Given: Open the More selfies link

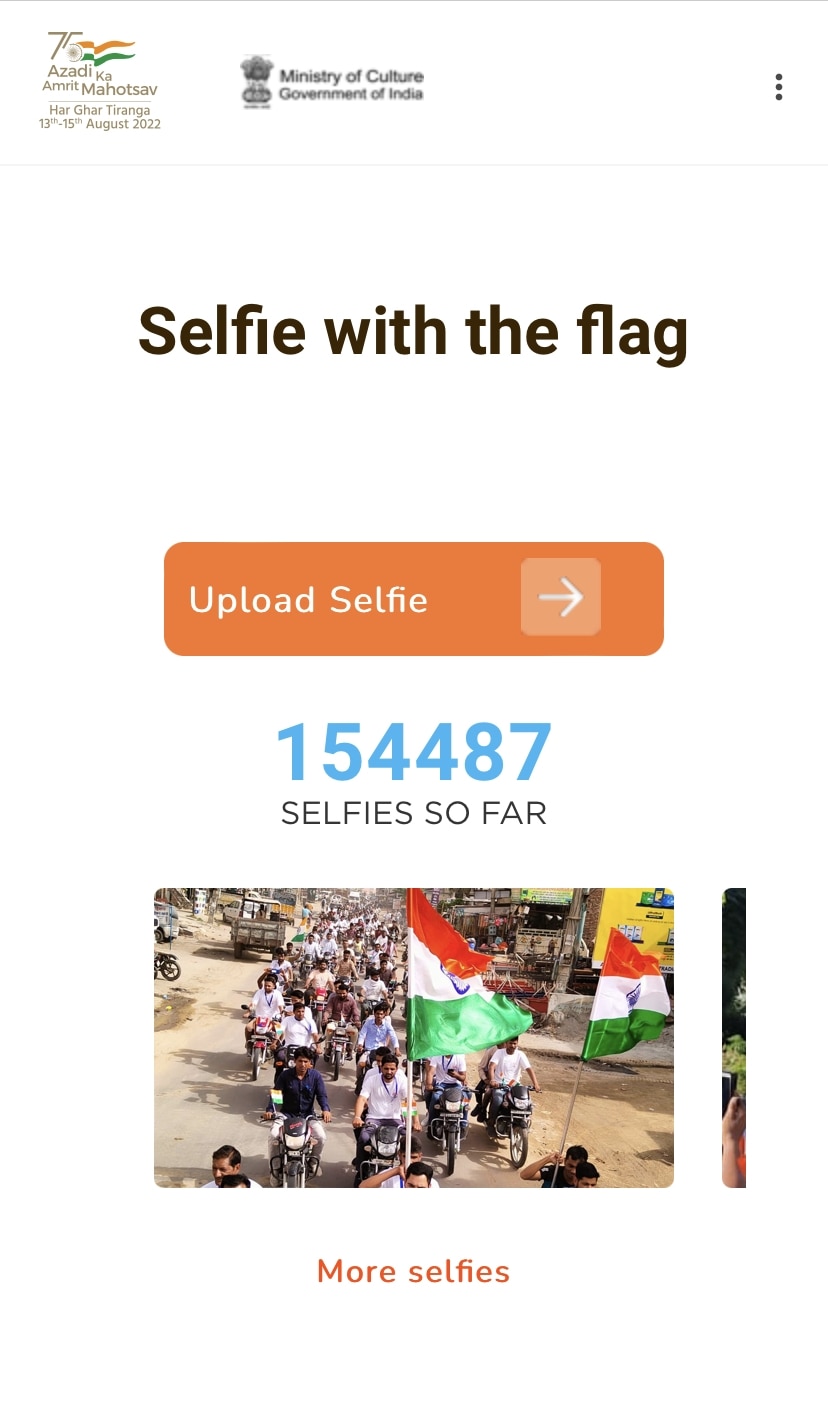Looking at the screenshot, I should [x=413, y=1271].
